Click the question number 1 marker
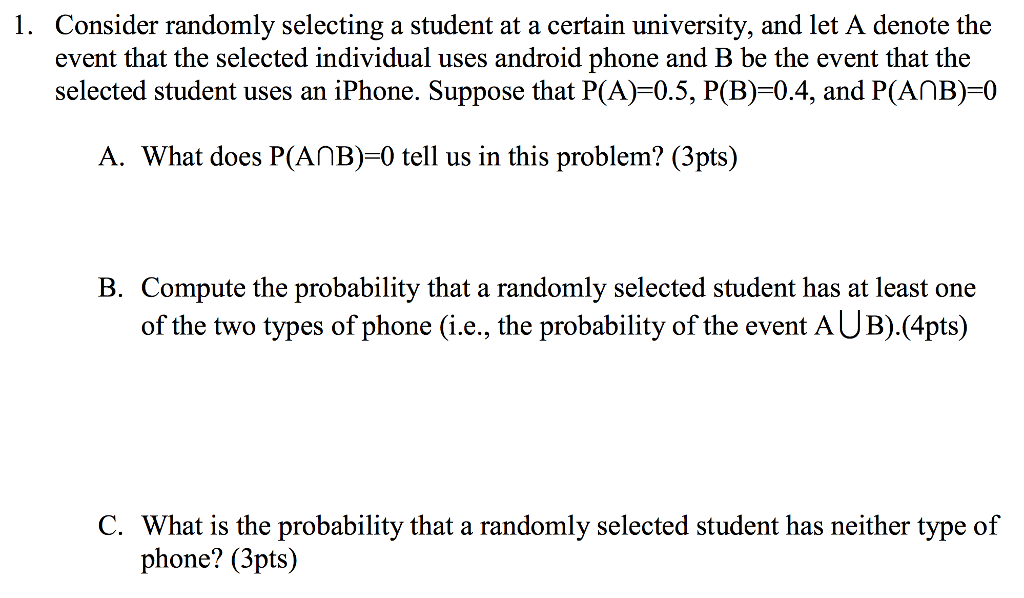This screenshot has height=598, width=1024. [x=23, y=26]
